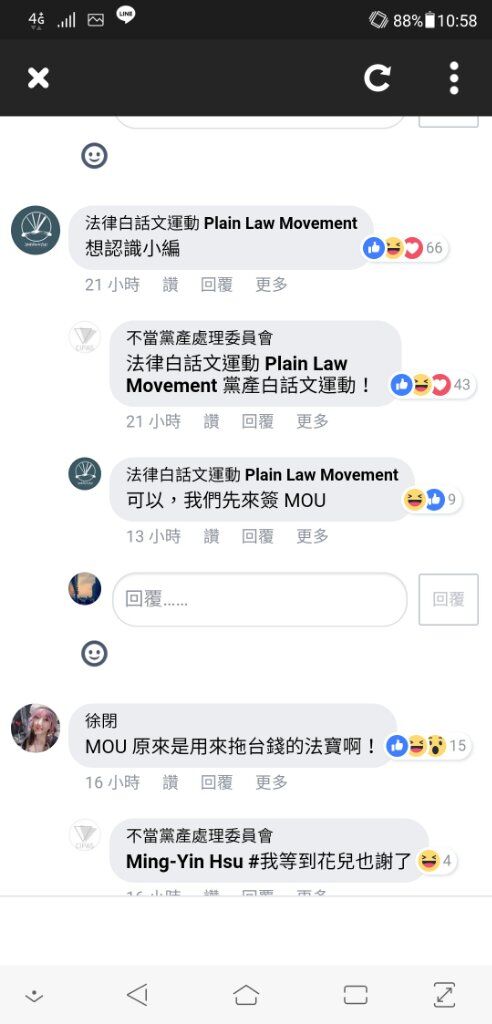This screenshot has height=1024, width=492.
Task: Tap the smiley emoji icon below the reply box
Action: 94,653
